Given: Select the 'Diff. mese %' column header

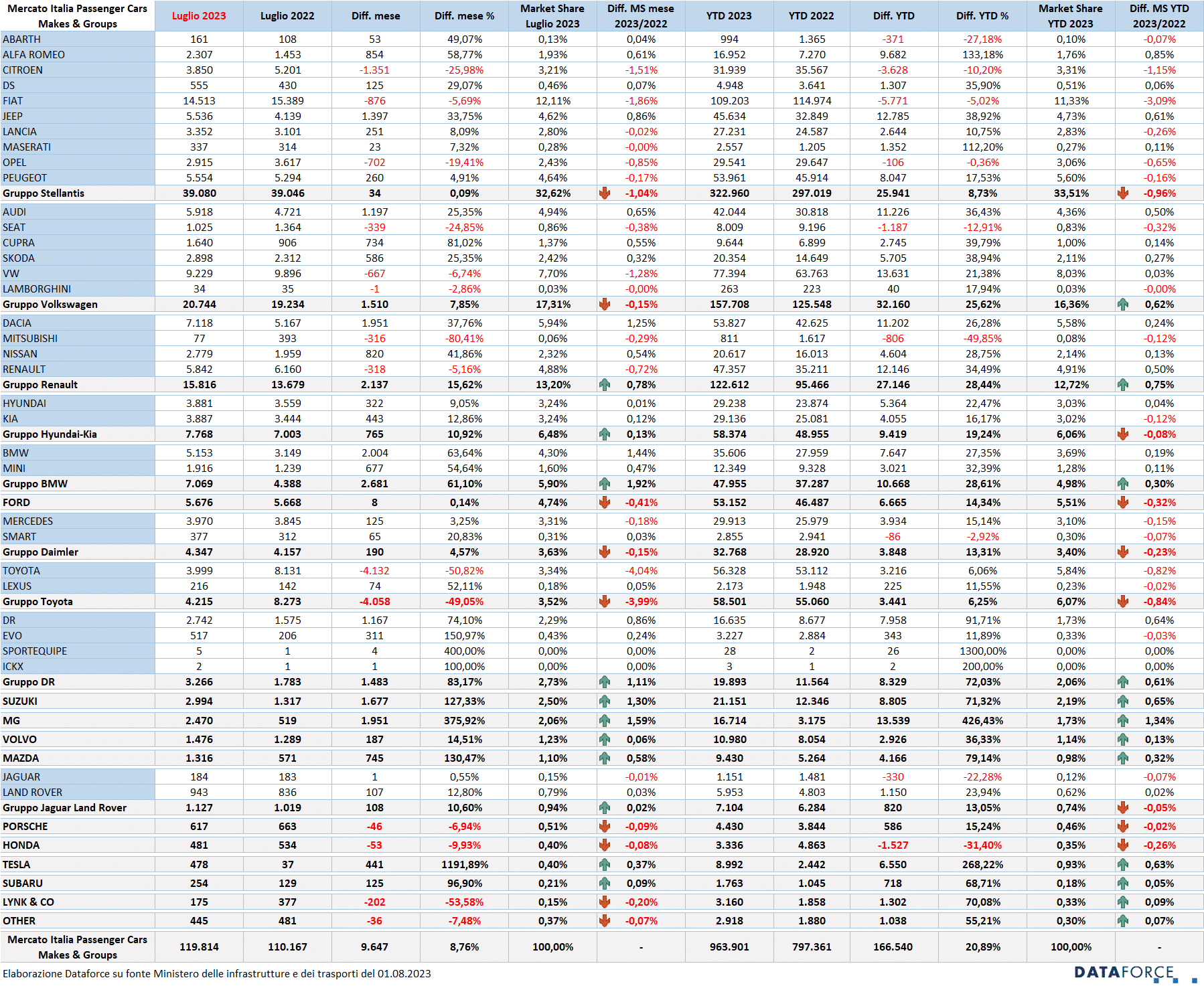Looking at the screenshot, I should [x=464, y=16].
